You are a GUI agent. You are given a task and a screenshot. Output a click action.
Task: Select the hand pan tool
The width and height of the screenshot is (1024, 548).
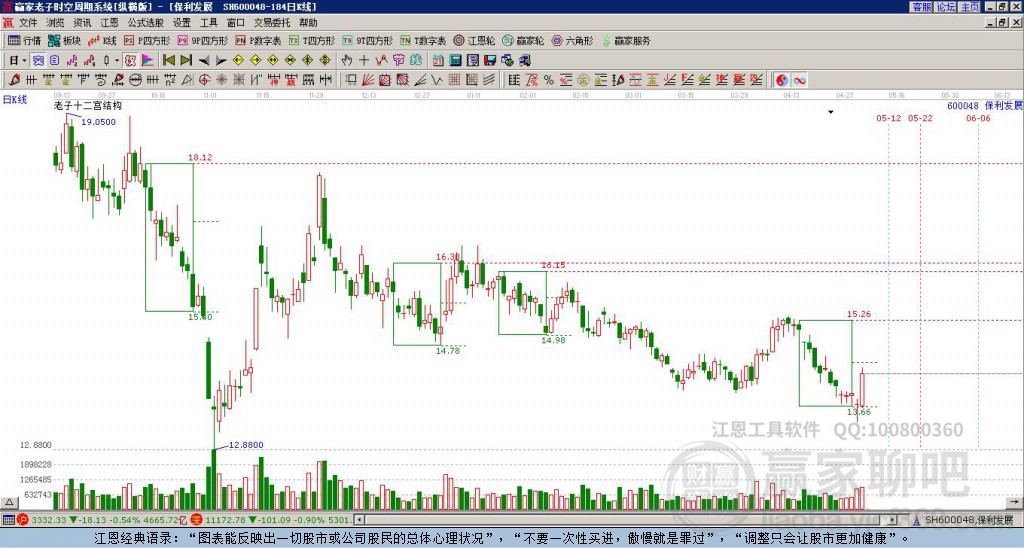pyautogui.click(x=347, y=61)
